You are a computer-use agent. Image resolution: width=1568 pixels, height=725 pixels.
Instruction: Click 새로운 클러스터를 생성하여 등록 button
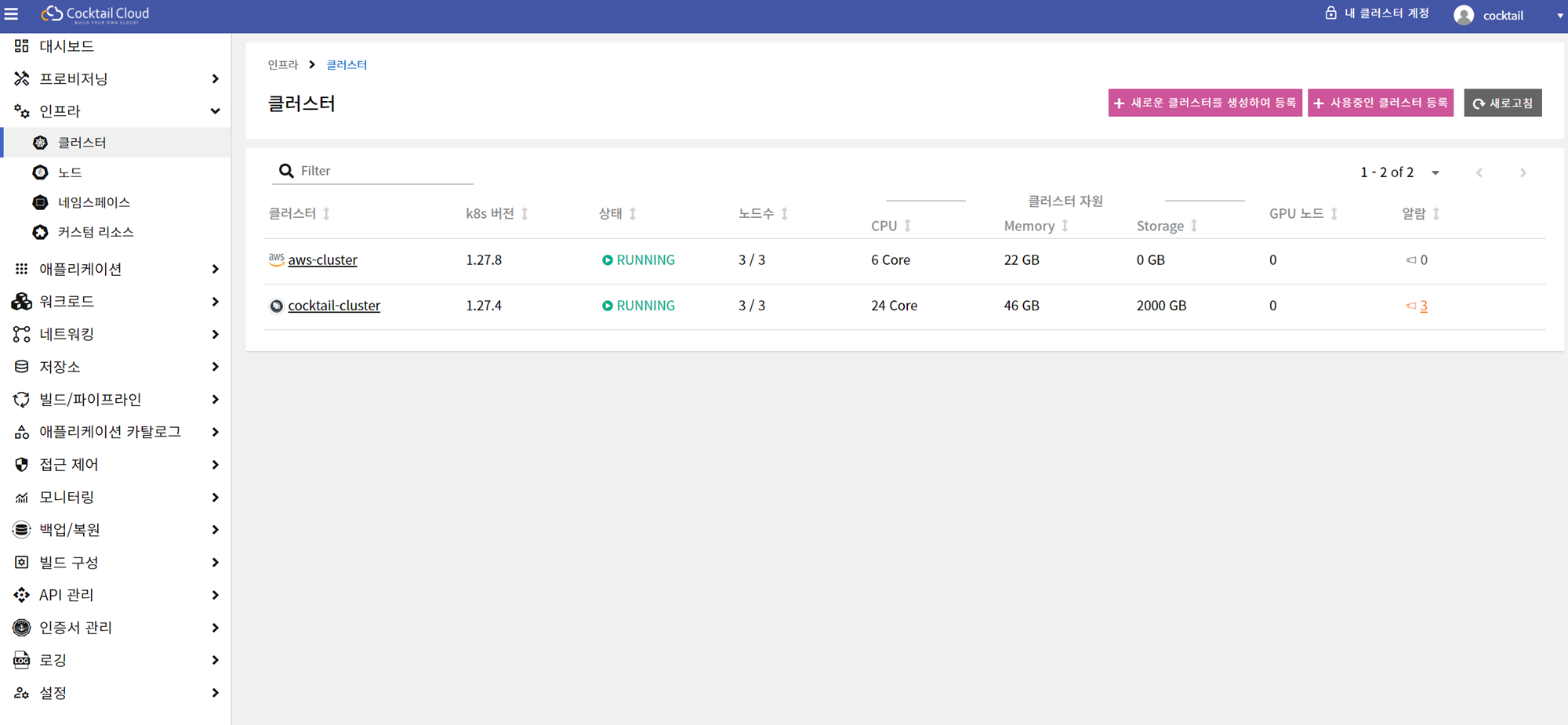click(x=1204, y=103)
